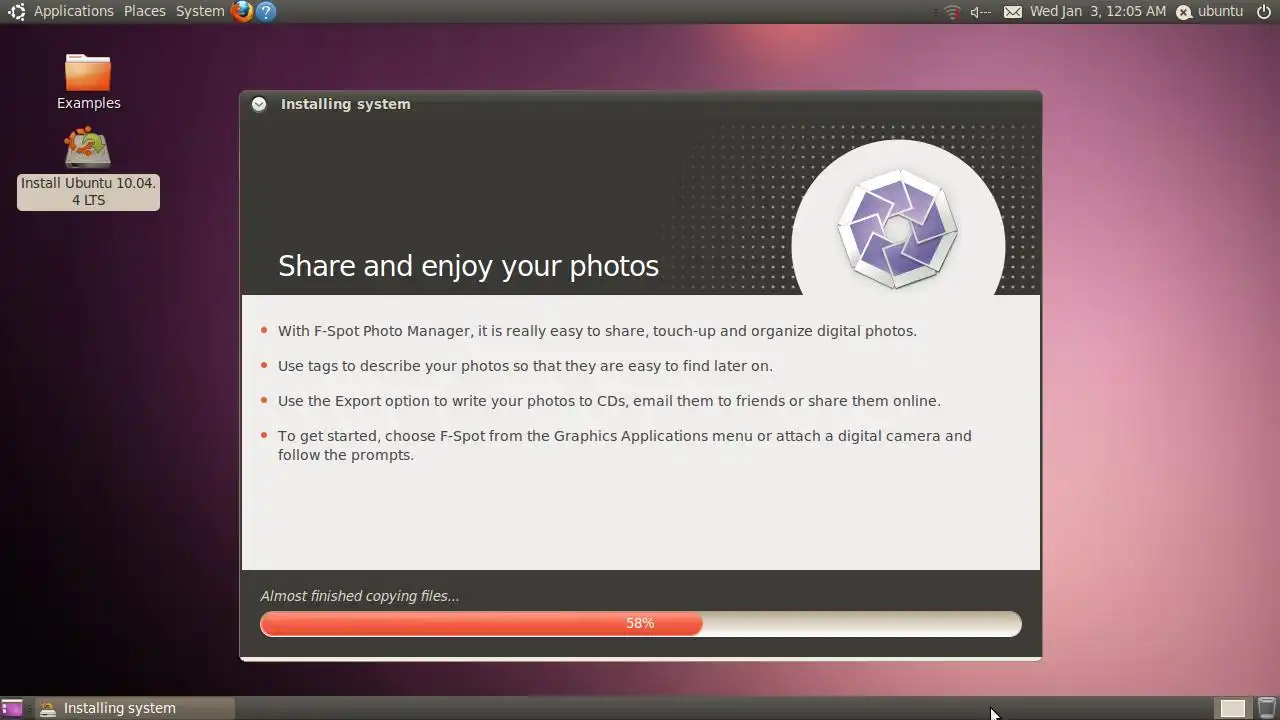This screenshot has width=1280, height=720.
Task: Click the Almost finished copying files status text
Action: click(x=360, y=596)
